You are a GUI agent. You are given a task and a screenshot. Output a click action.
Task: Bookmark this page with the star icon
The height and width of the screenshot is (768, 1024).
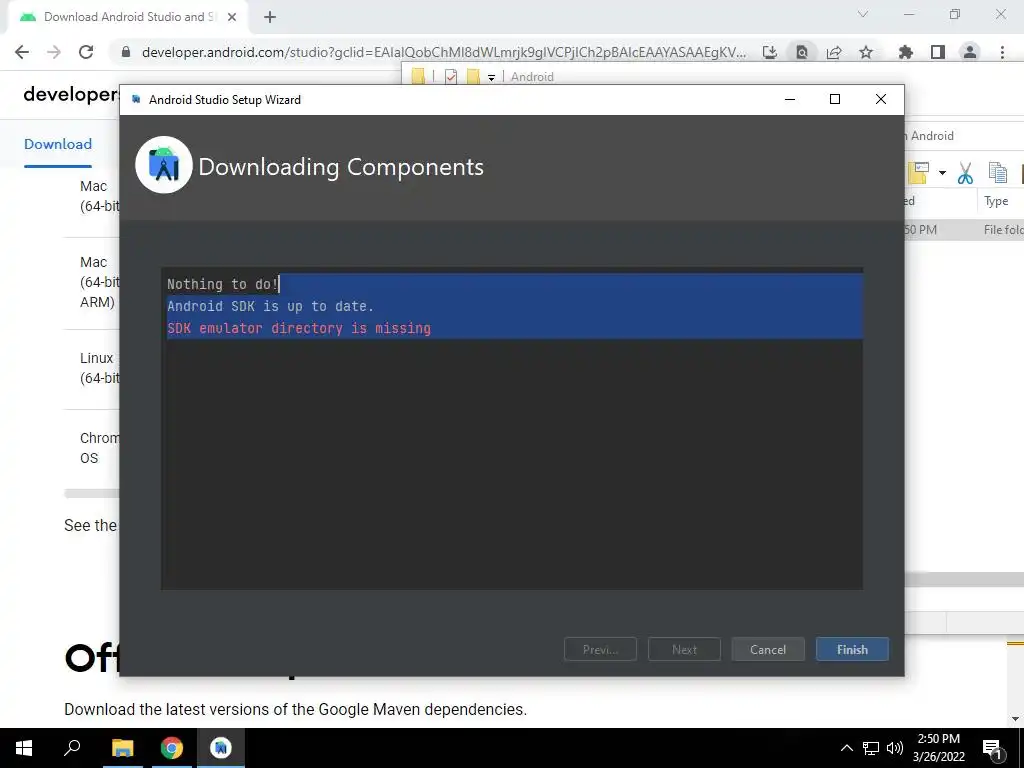pyautogui.click(x=866, y=52)
